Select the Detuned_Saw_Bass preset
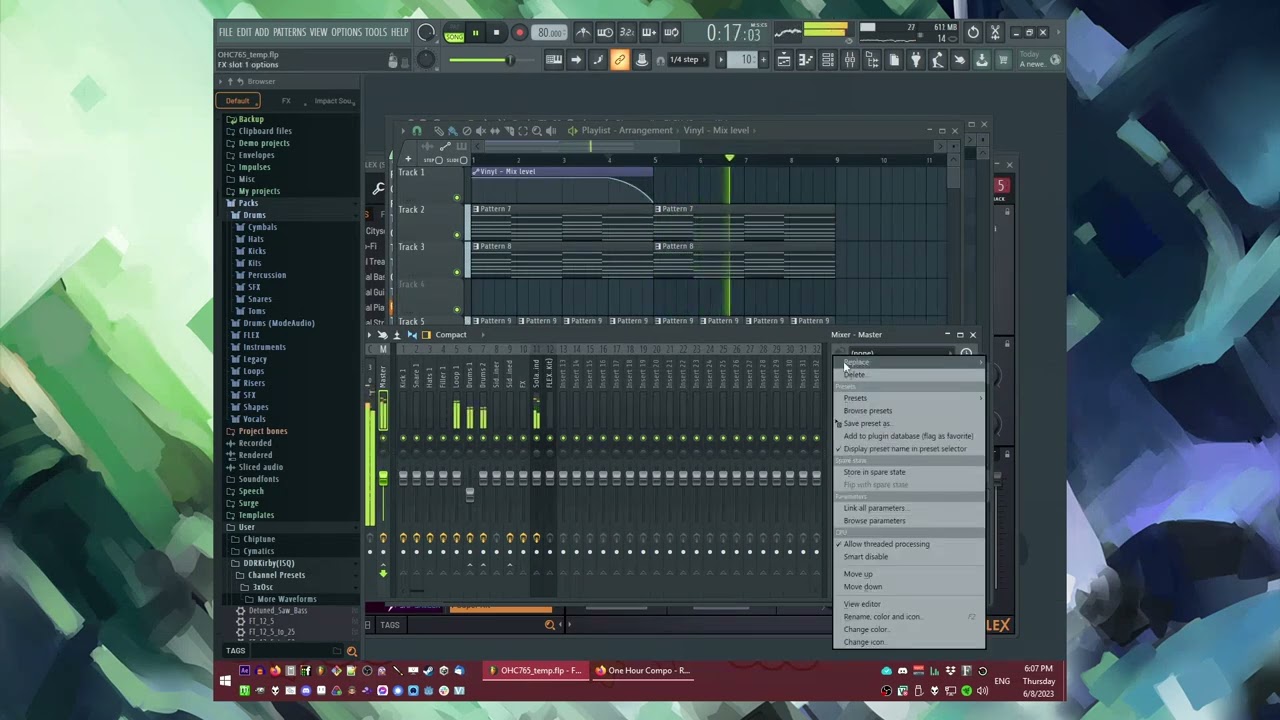Viewport: 1280px width, 720px height. (277, 610)
